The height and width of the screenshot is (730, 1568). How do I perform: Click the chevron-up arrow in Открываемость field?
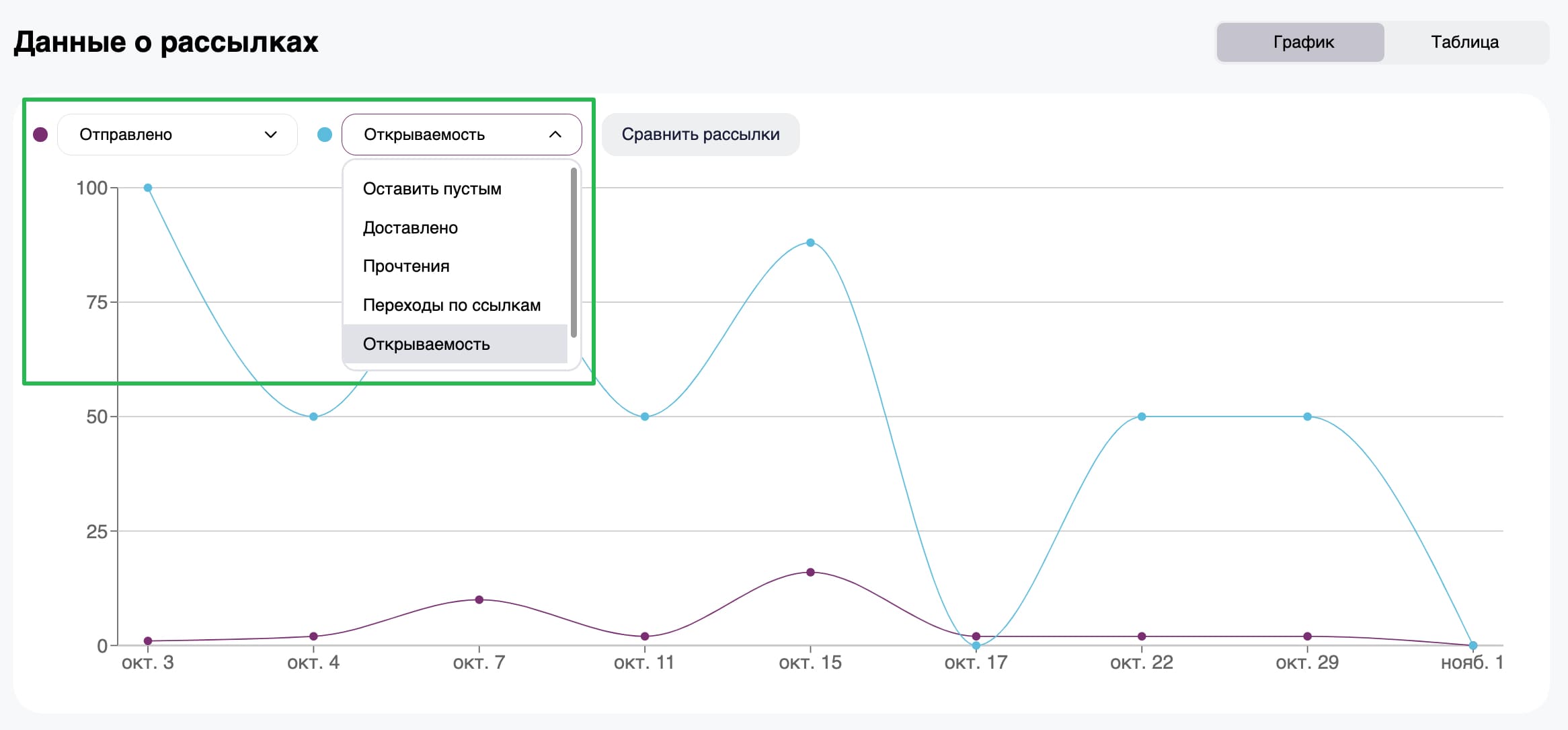pyautogui.click(x=555, y=135)
